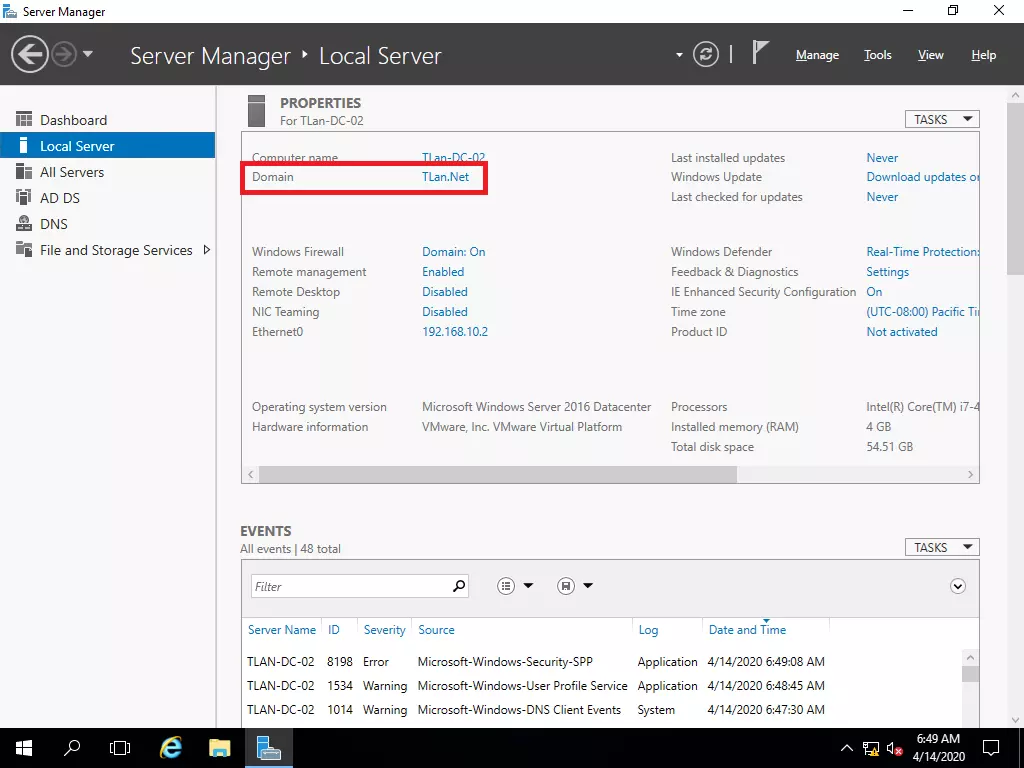The width and height of the screenshot is (1024, 768).
Task: Click the Ethernet0 192.168.10.2 link
Action: pos(455,332)
